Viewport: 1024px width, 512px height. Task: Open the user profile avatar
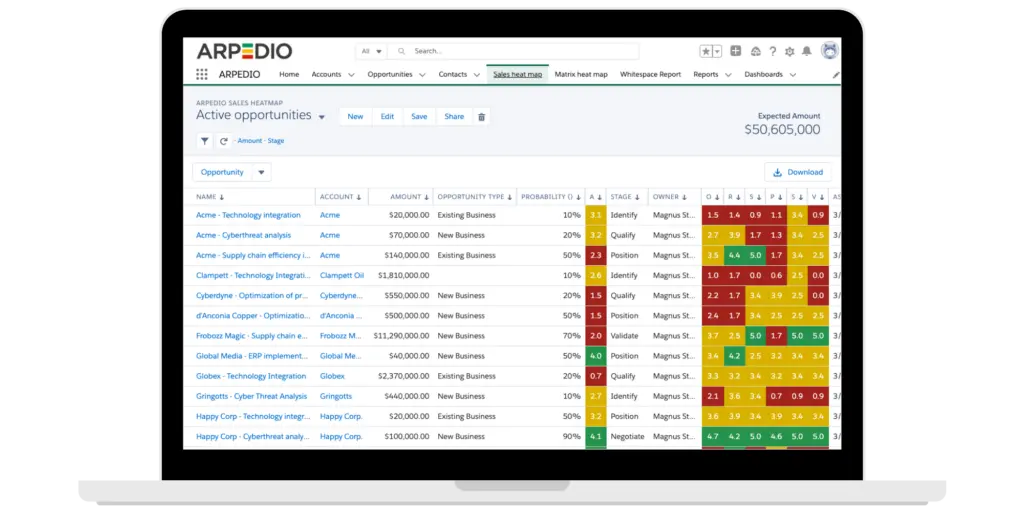point(830,50)
